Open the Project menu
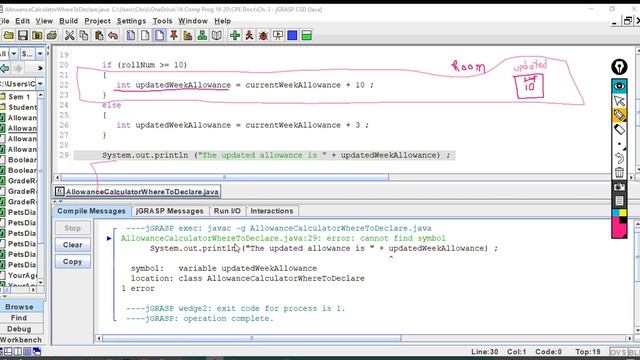The width and height of the screenshot is (640, 360). point(97,21)
